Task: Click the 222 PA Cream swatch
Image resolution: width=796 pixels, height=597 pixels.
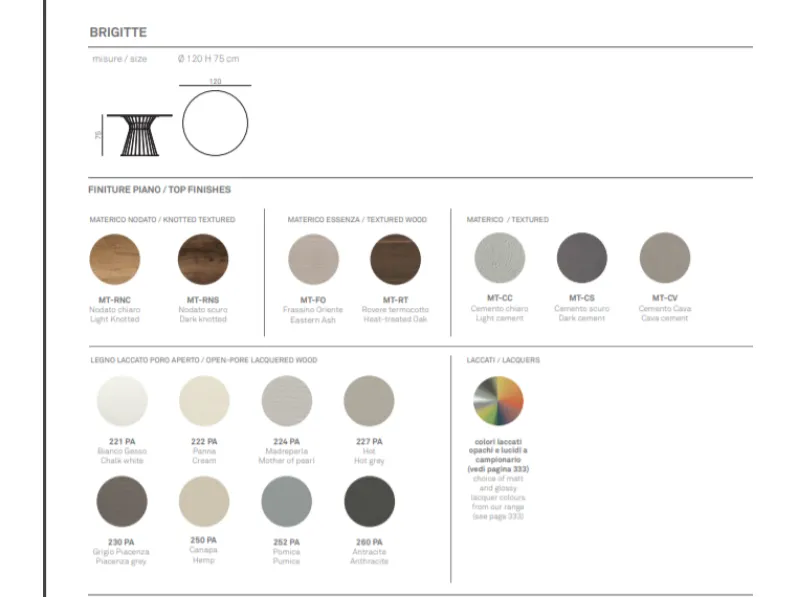Action: (x=204, y=401)
